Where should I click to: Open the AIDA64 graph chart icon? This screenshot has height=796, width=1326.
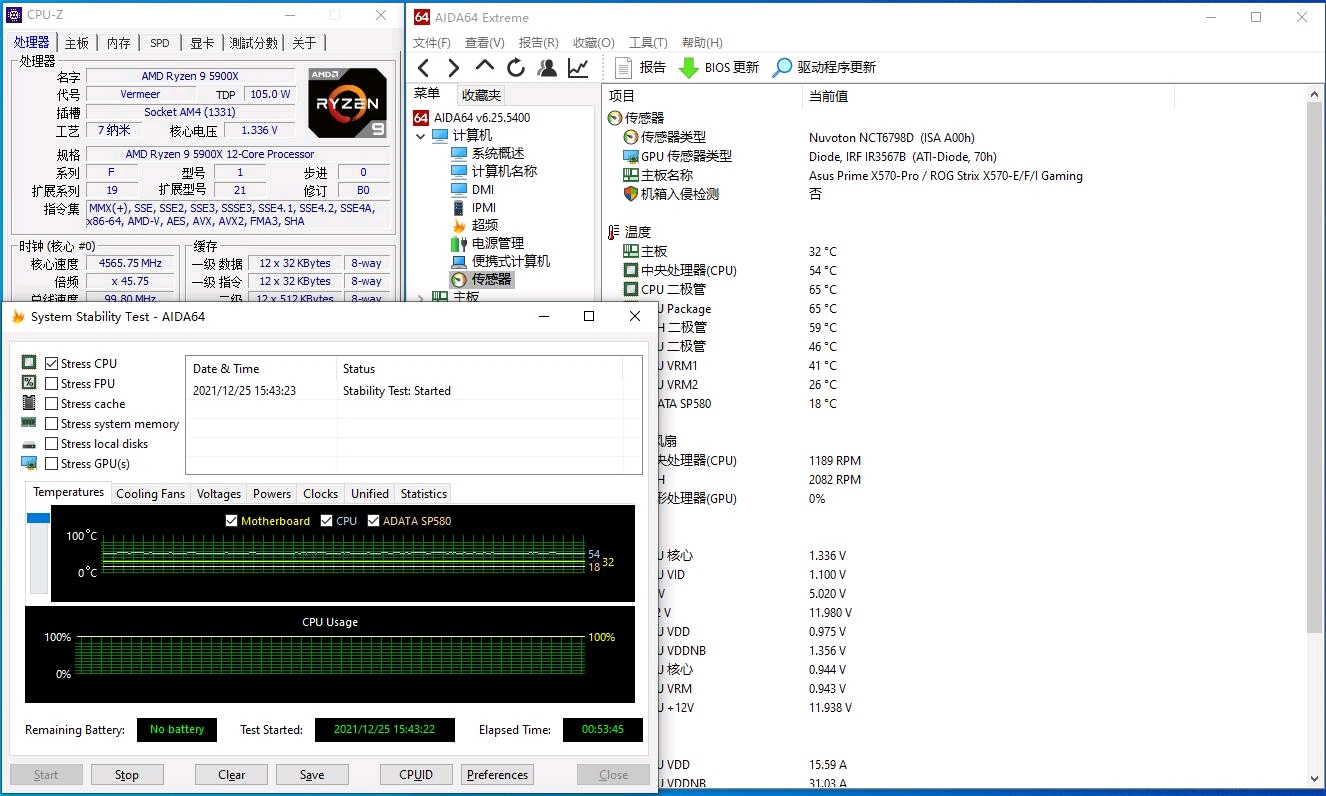pos(578,67)
